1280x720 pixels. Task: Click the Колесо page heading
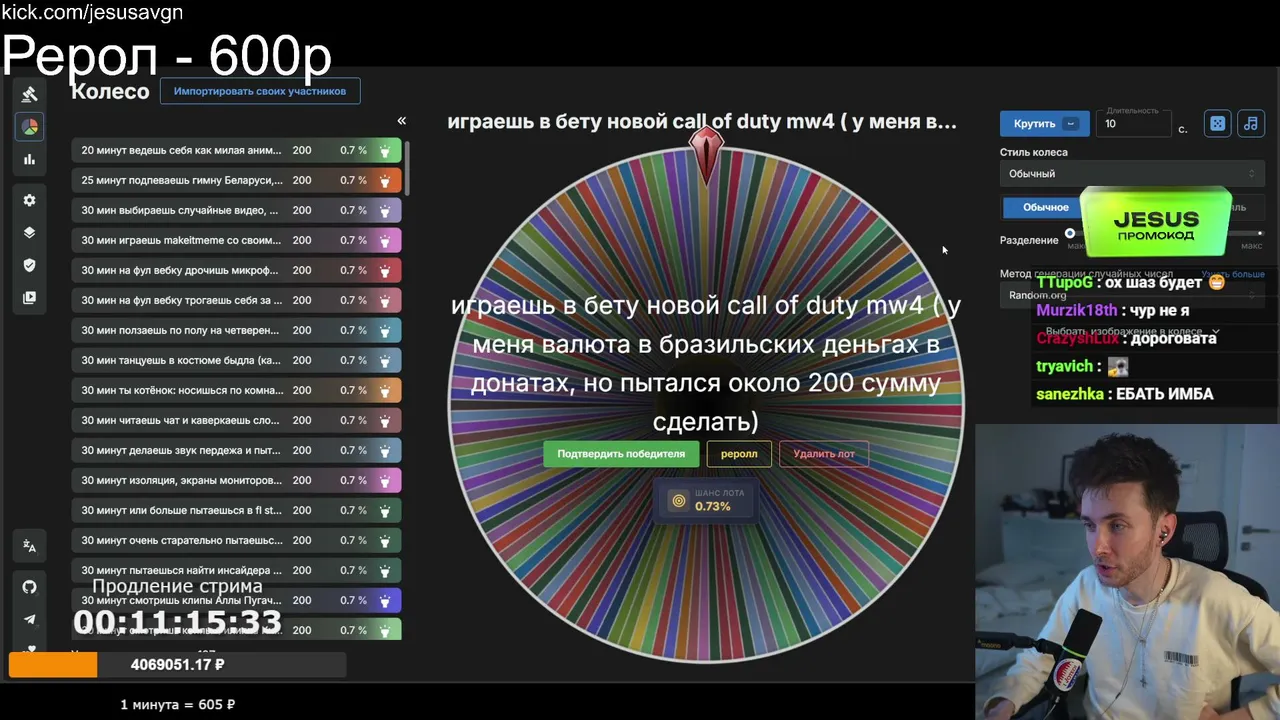[110, 92]
